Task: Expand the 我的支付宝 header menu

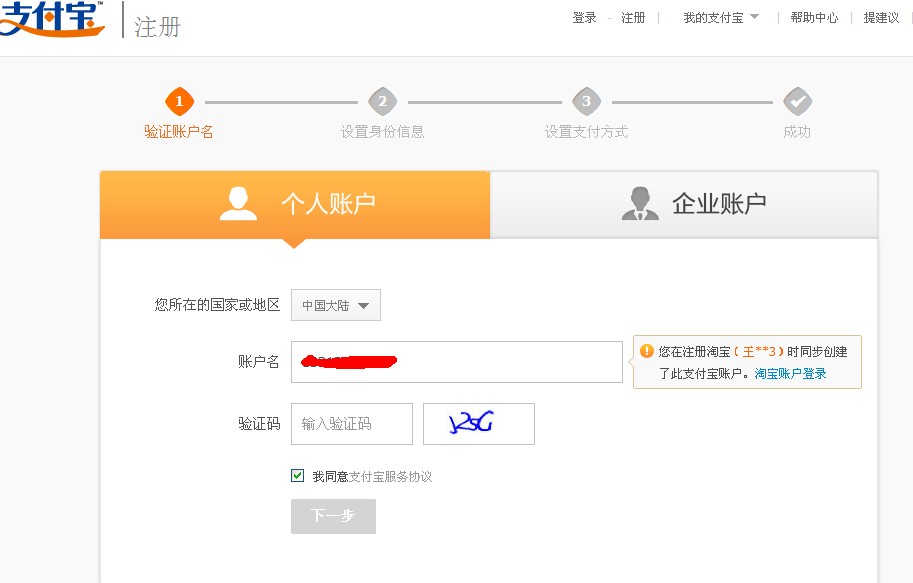Action: (x=721, y=18)
